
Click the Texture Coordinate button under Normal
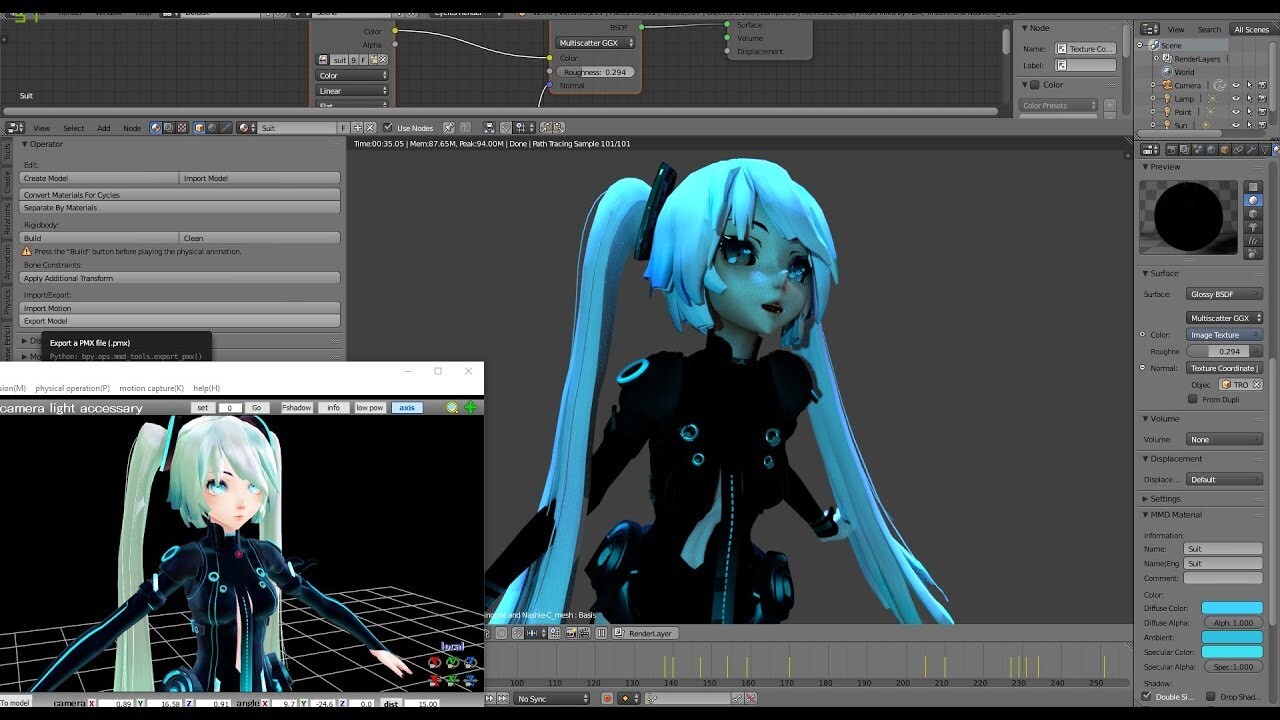tap(1222, 367)
